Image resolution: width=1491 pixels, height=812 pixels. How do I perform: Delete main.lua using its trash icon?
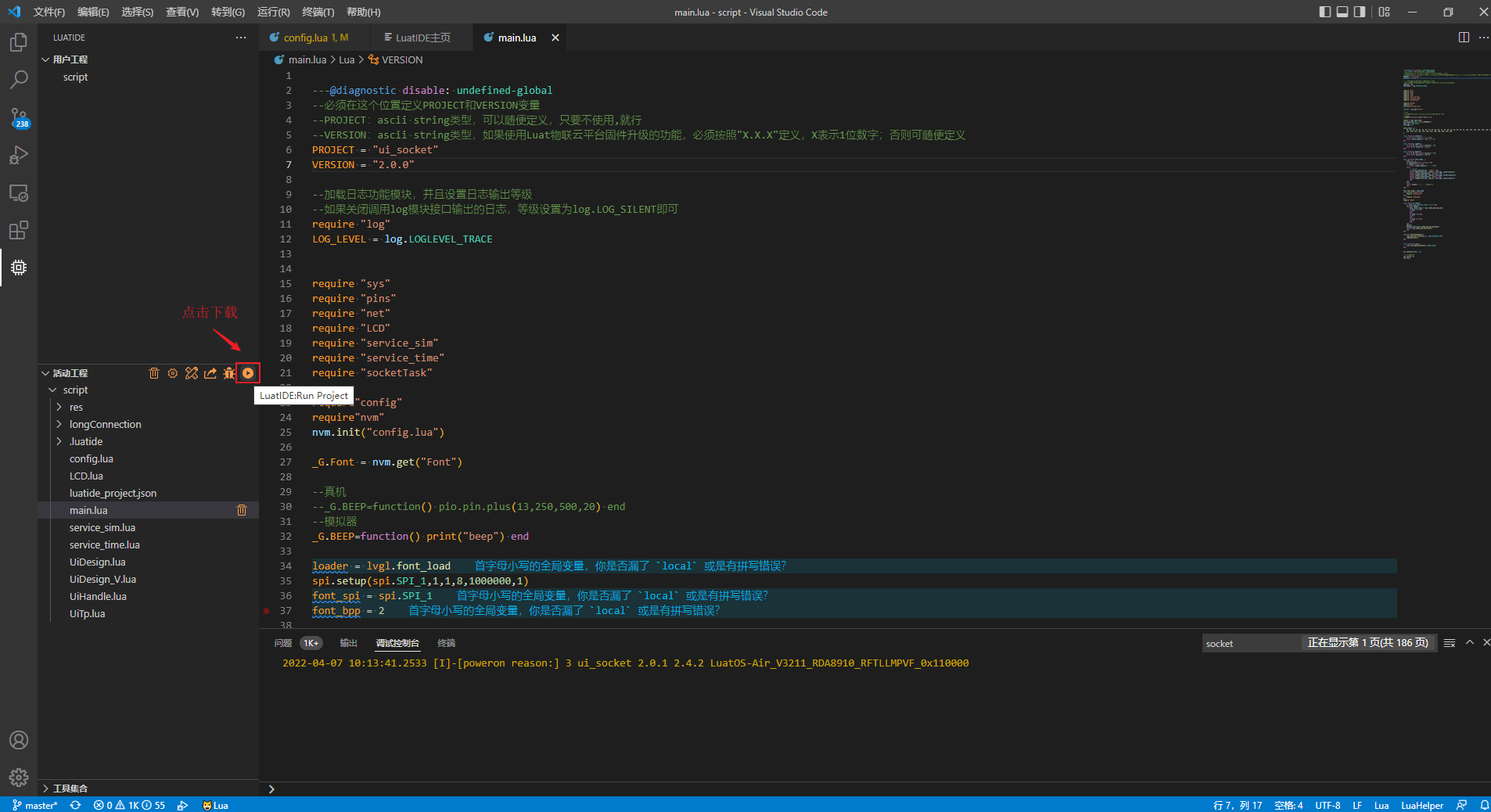pyautogui.click(x=242, y=510)
